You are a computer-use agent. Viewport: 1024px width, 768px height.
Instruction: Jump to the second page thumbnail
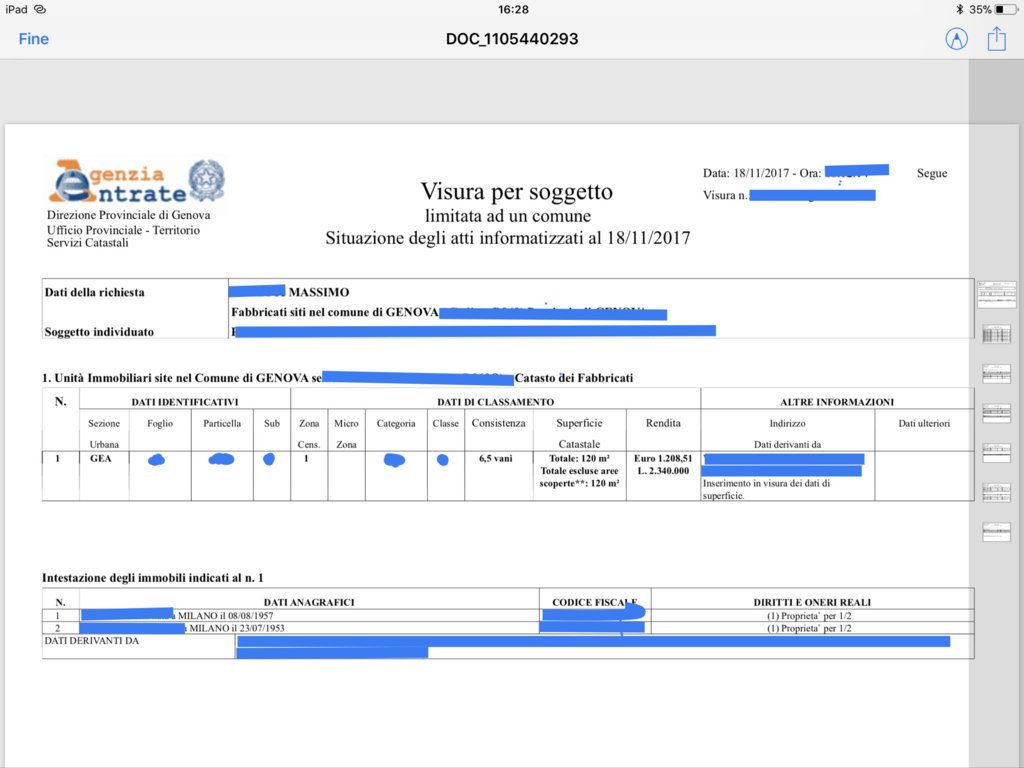point(996,334)
